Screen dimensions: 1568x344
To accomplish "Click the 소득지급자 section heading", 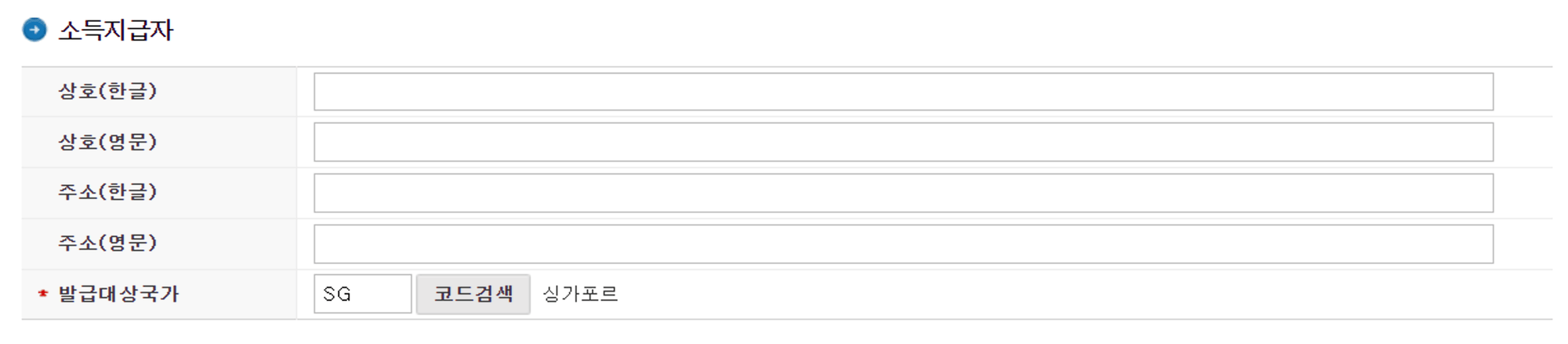I will tap(116, 30).
